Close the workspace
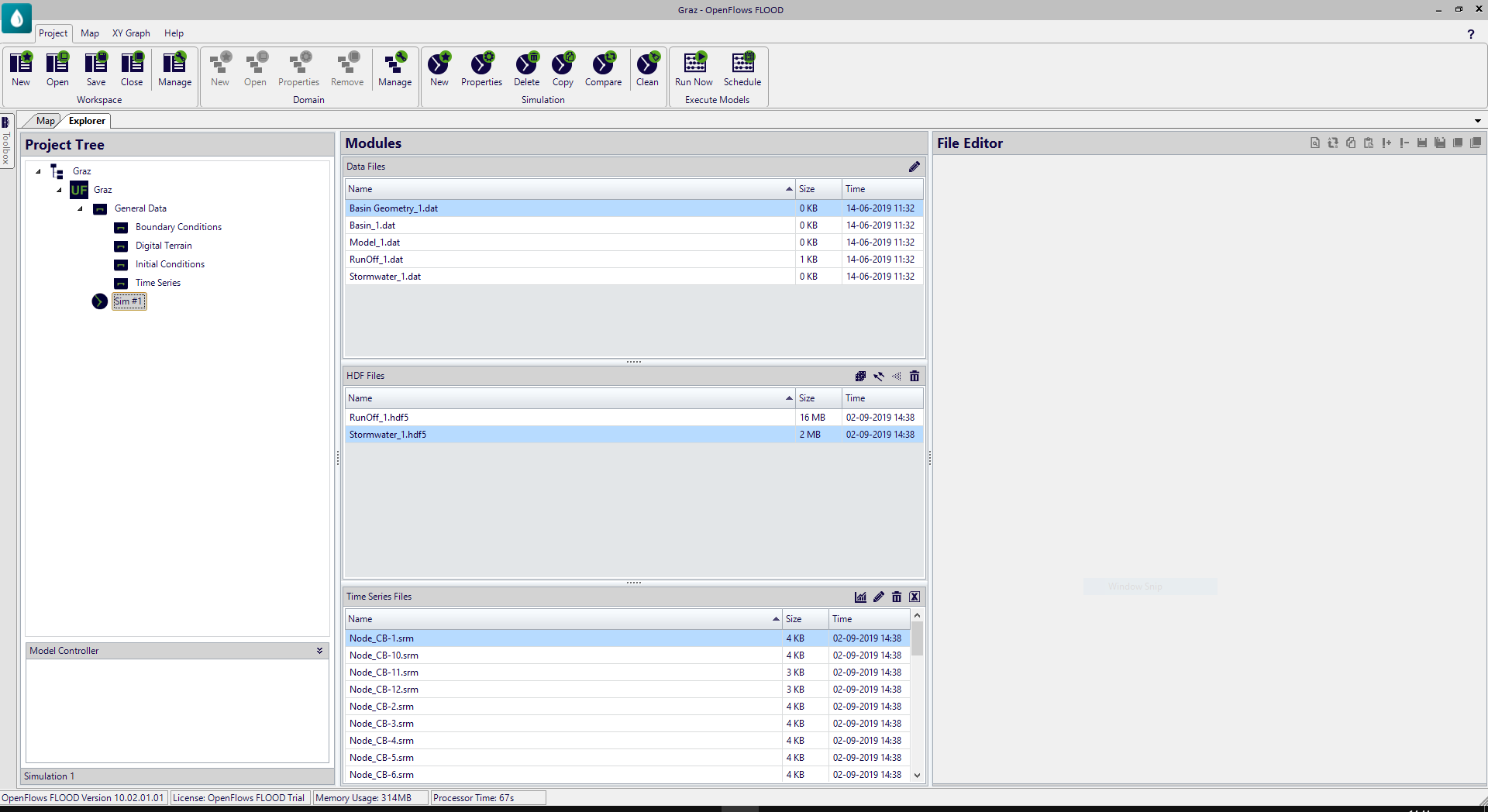The width and height of the screenshot is (1488, 812). [x=132, y=70]
